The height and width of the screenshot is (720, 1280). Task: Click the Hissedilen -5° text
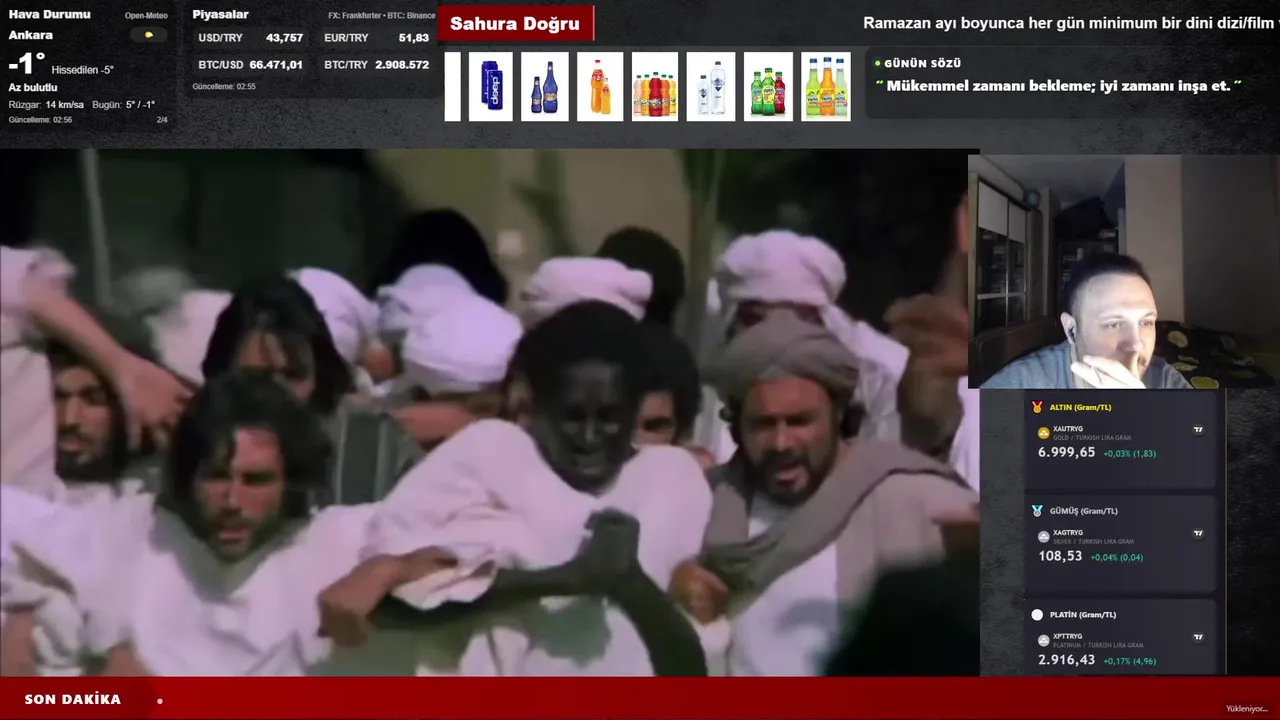pyautogui.click(x=82, y=70)
